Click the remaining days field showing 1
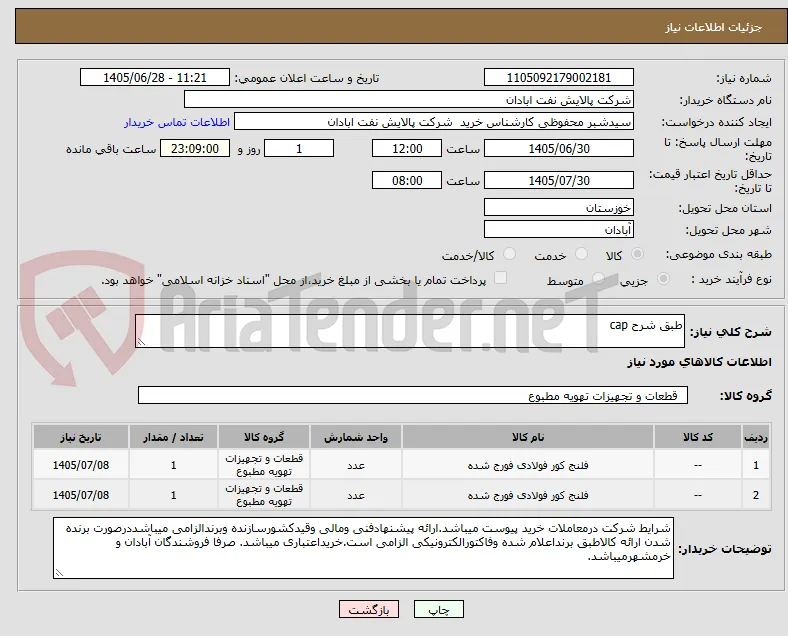Viewport: 788px width, 636px height. [299, 149]
